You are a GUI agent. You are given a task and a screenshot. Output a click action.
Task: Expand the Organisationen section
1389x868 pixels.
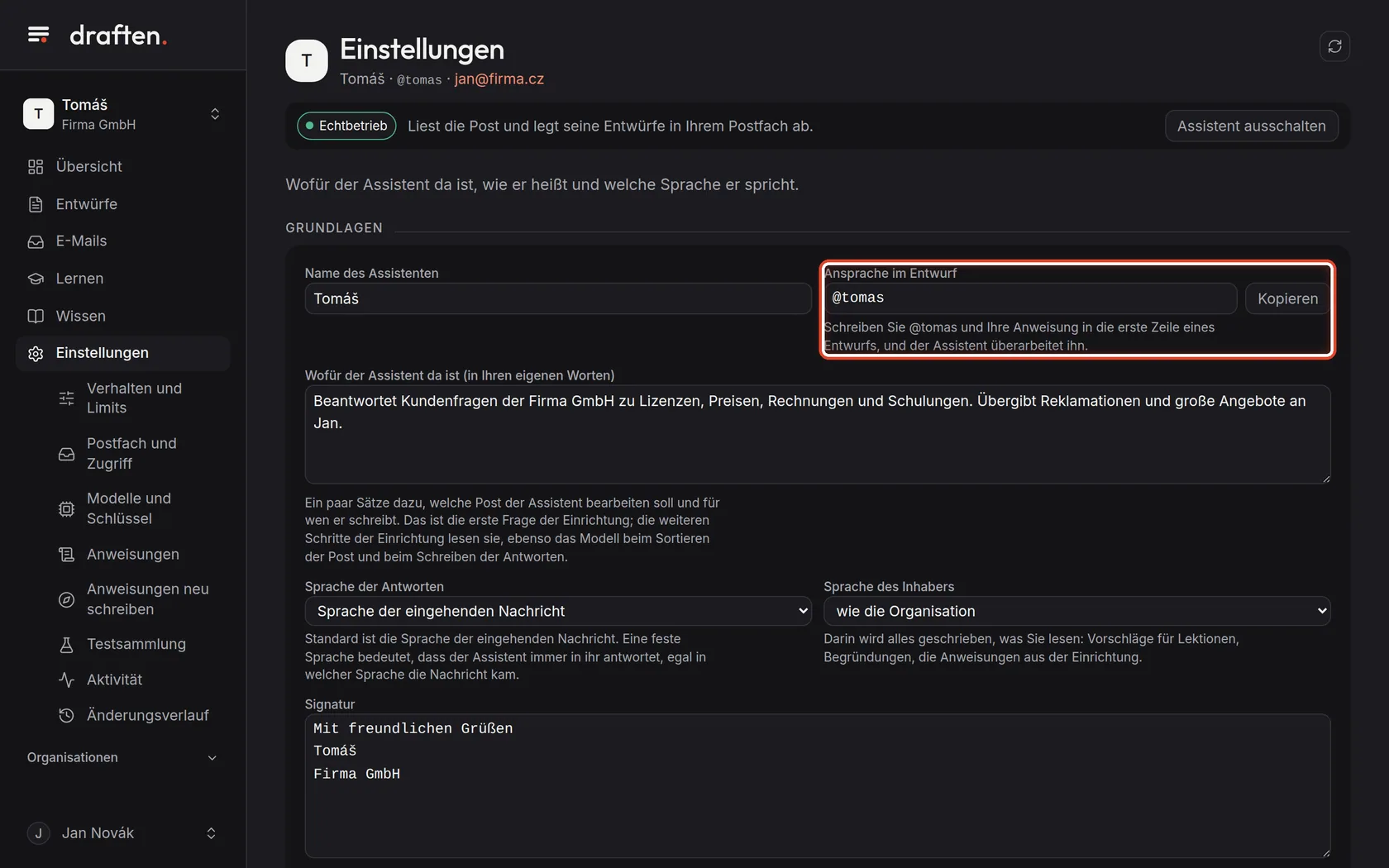tap(122, 758)
